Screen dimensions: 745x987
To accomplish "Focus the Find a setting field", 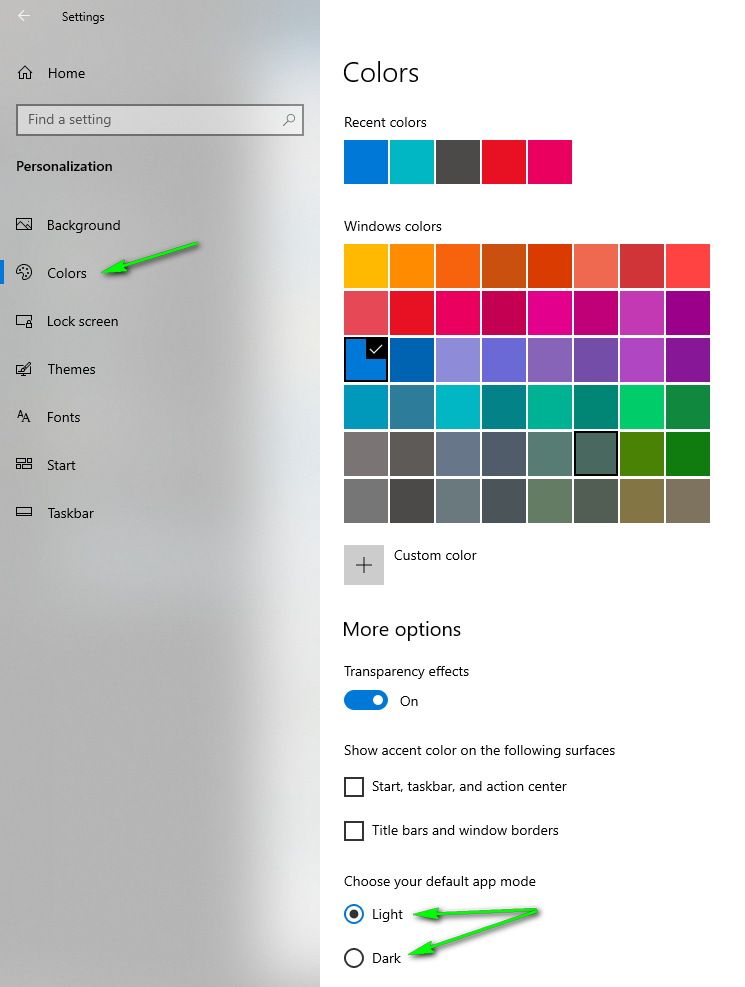I will 160,120.
